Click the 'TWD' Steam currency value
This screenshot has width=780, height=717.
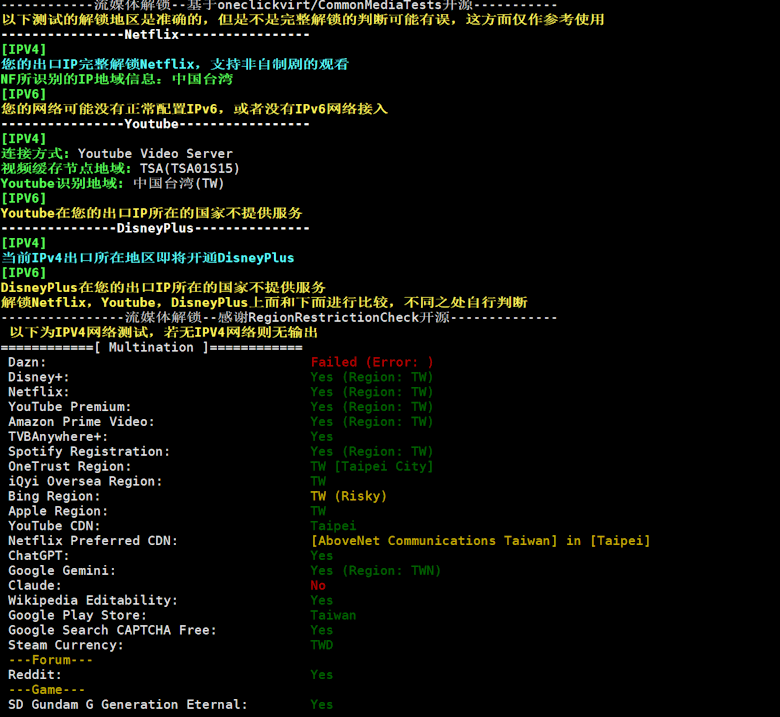tap(322, 645)
